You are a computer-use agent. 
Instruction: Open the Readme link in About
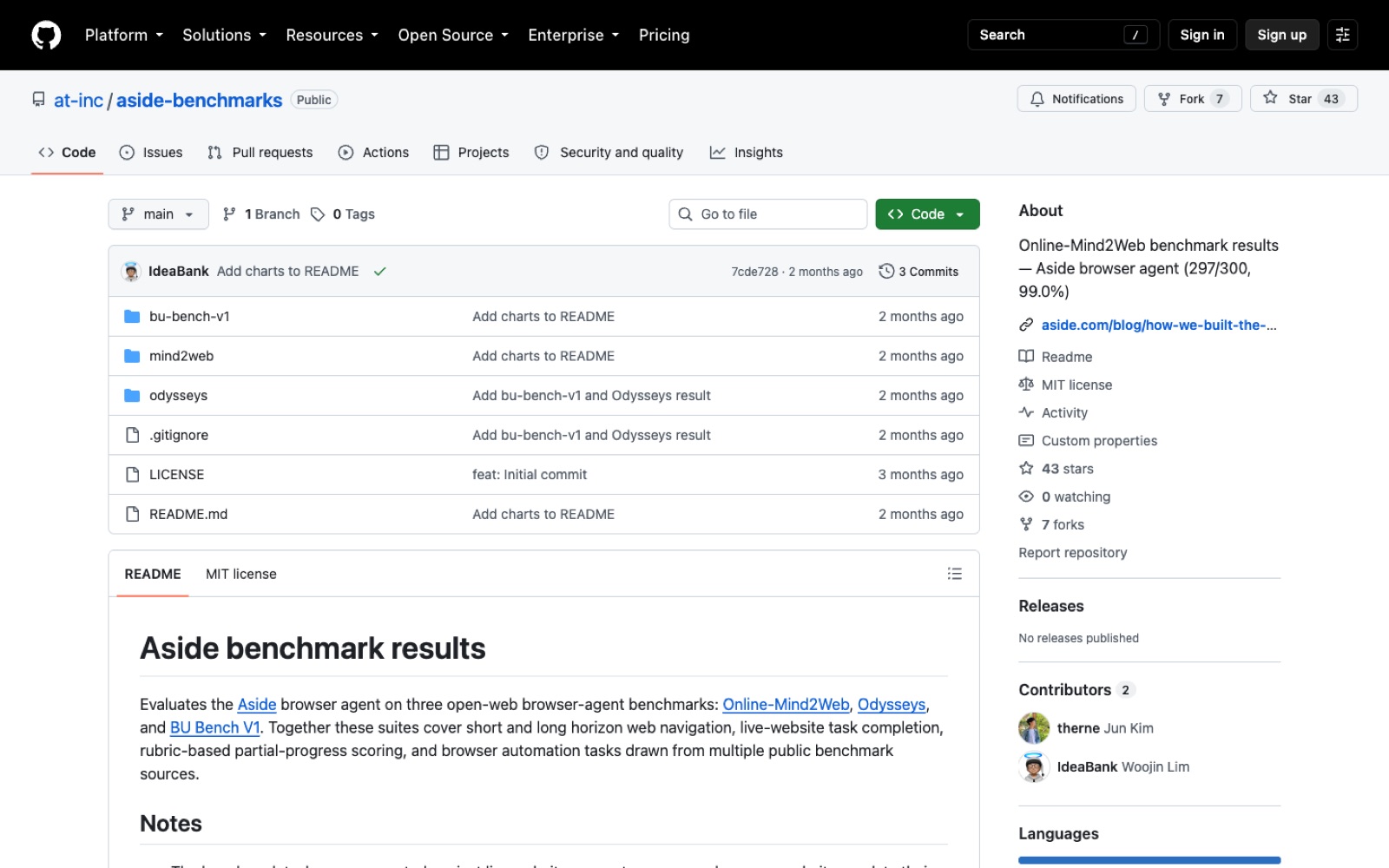(1056, 357)
